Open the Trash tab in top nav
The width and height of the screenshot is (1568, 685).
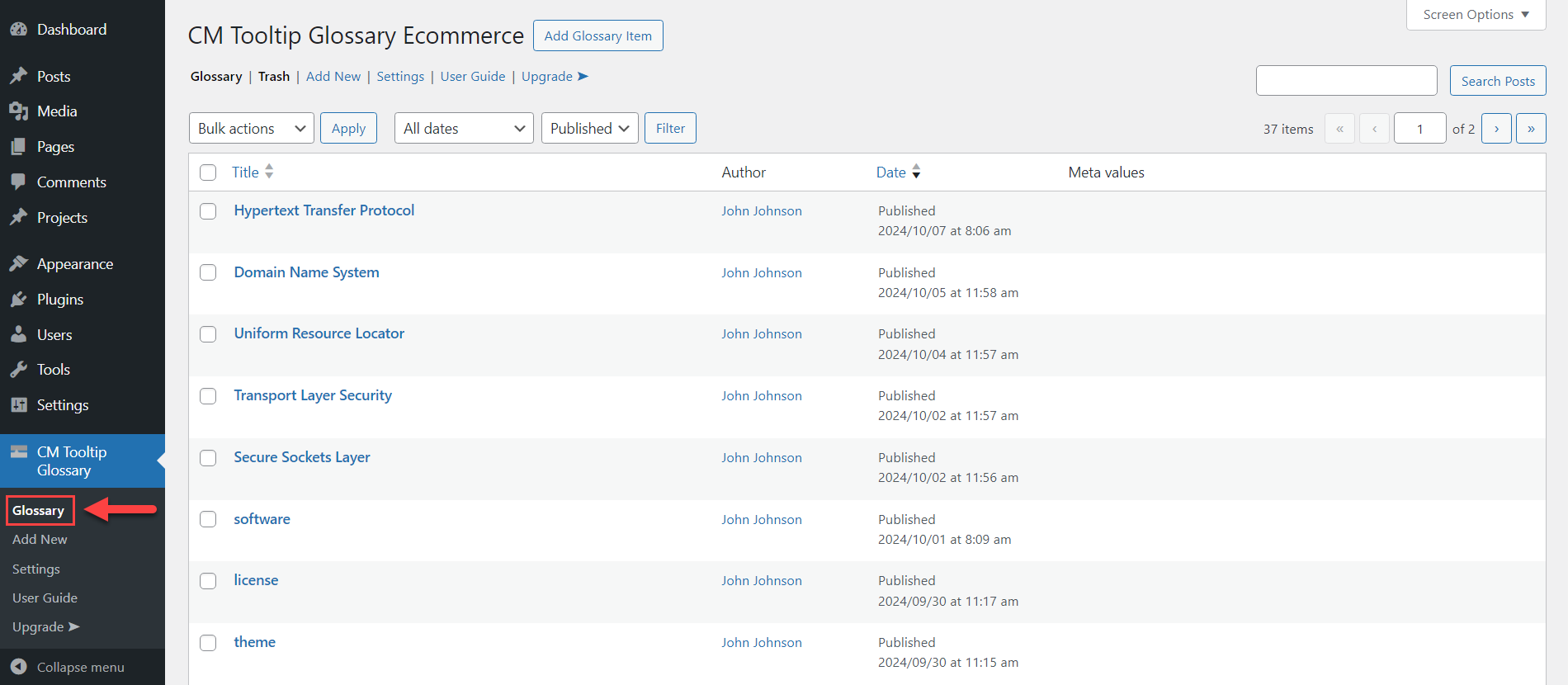tap(274, 76)
